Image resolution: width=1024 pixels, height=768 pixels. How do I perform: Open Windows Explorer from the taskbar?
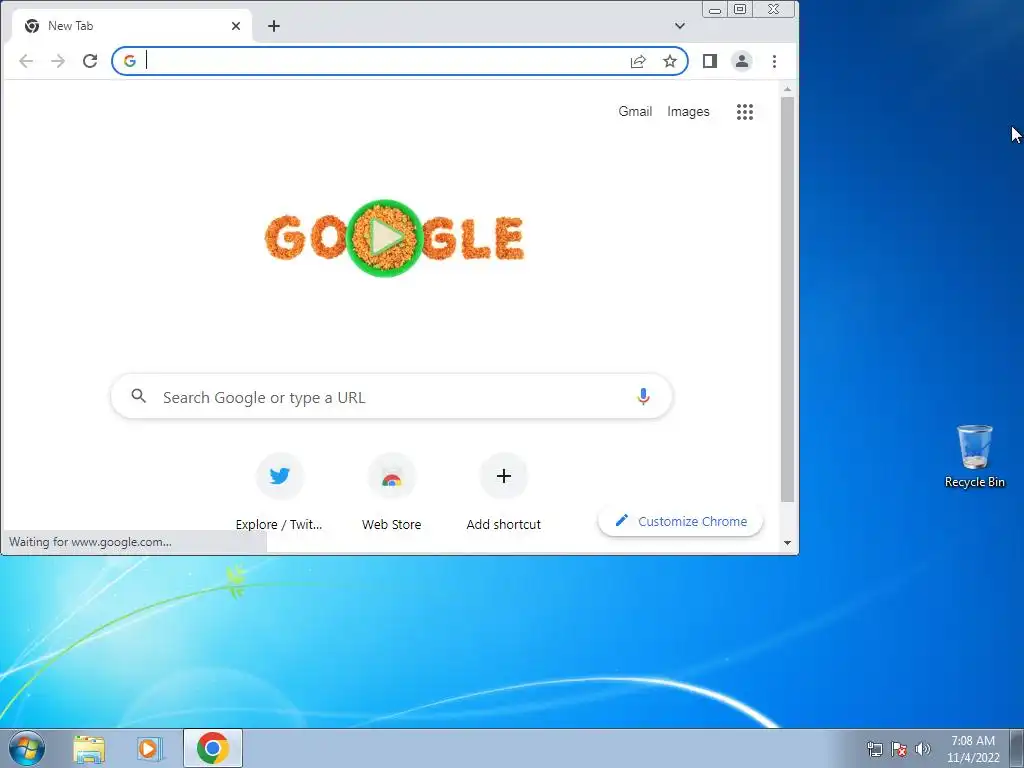[89, 749]
